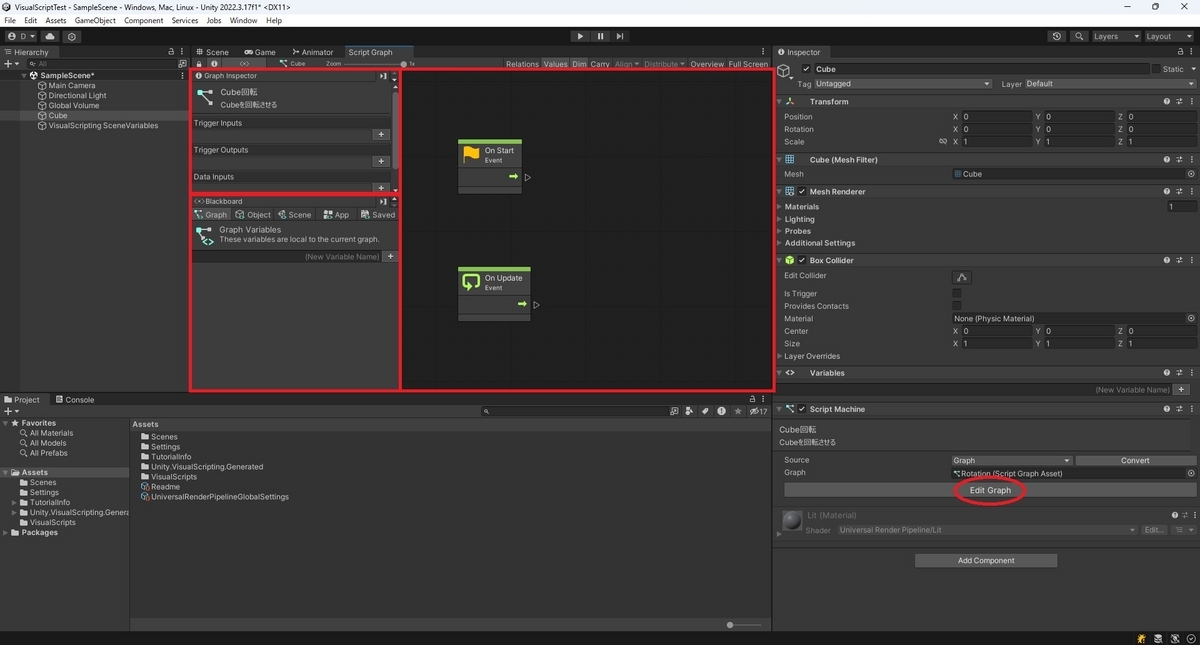Add a Trigger Input with plus button
The height and width of the screenshot is (645, 1200).
[x=380, y=135]
